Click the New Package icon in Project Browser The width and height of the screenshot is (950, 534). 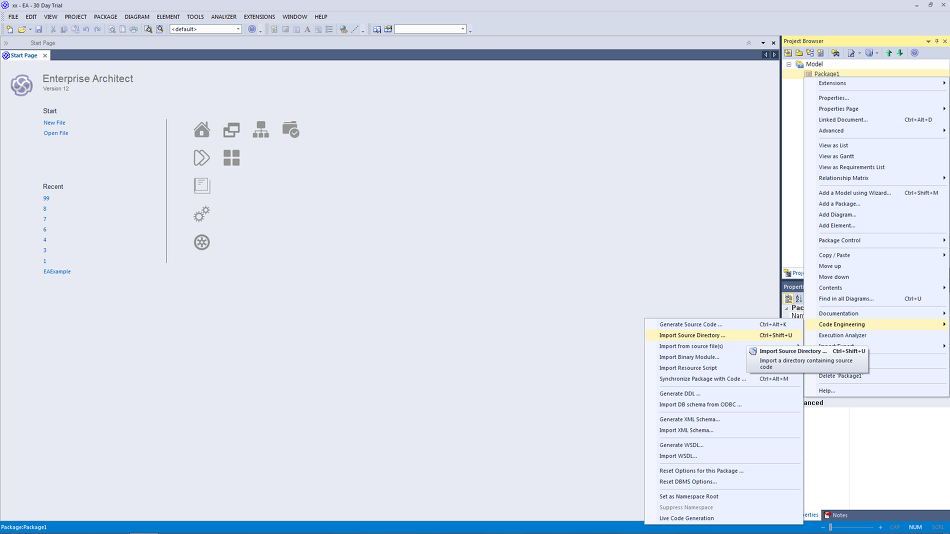(799, 53)
